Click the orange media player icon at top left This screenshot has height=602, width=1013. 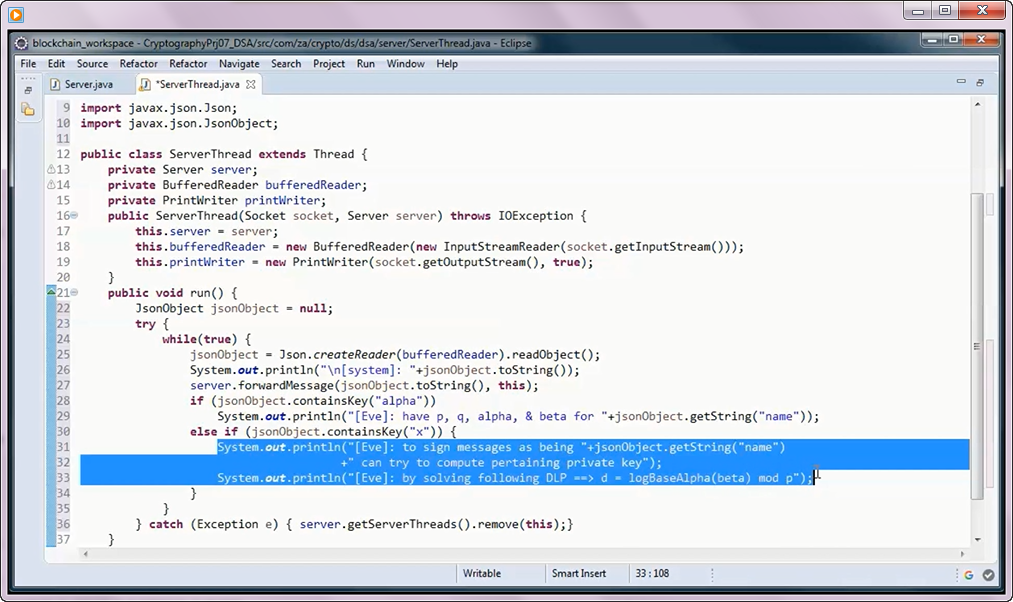pyautogui.click(x=16, y=14)
